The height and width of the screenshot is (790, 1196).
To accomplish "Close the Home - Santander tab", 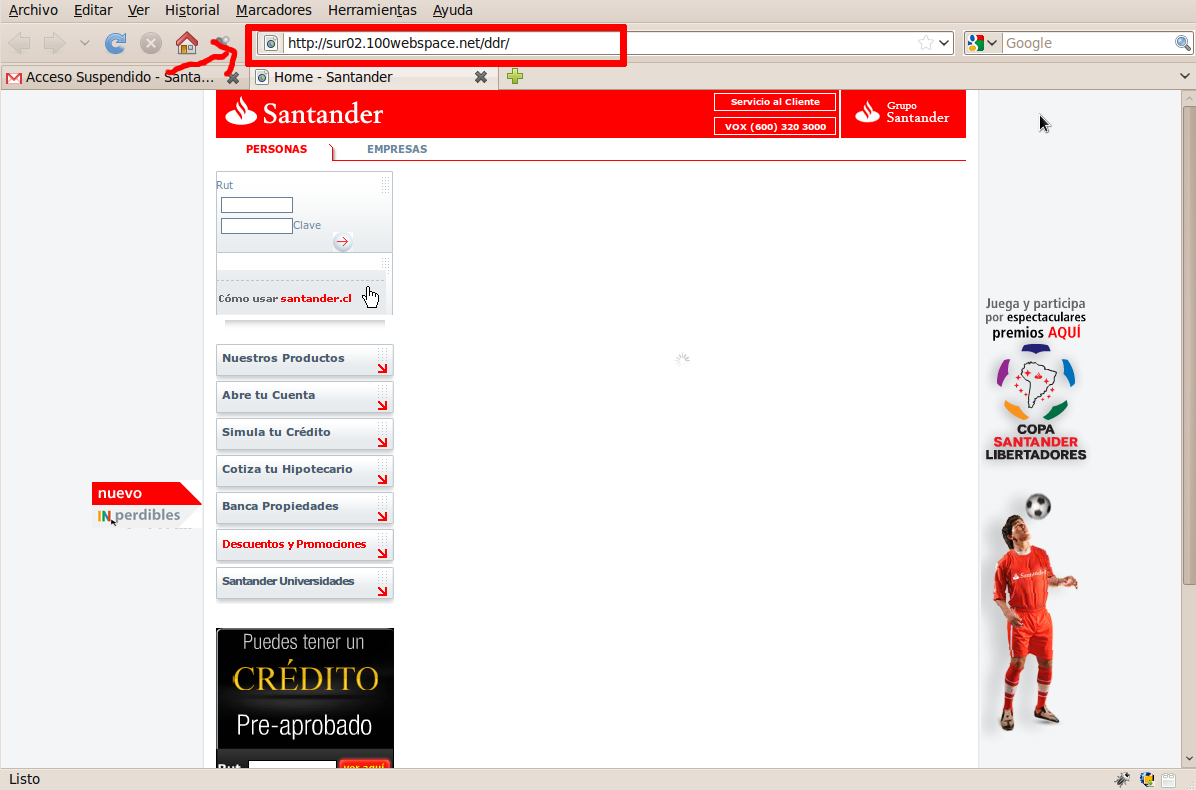I will pyautogui.click(x=481, y=77).
